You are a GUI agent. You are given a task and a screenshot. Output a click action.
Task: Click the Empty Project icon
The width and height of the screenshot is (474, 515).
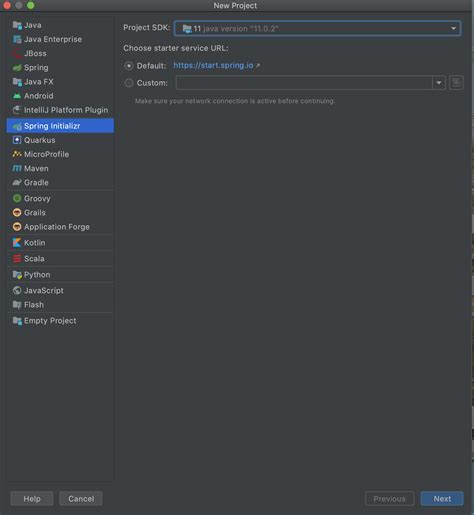coord(17,321)
